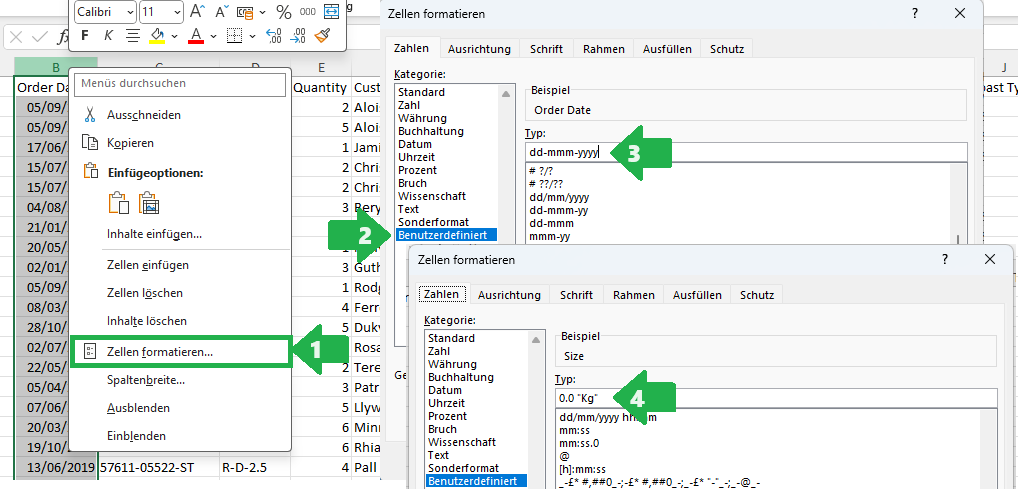The width and height of the screenshot is (1018, 489).
Task: Switch to Ausrichtung tab in back dialog
Action: coord(479,49)
